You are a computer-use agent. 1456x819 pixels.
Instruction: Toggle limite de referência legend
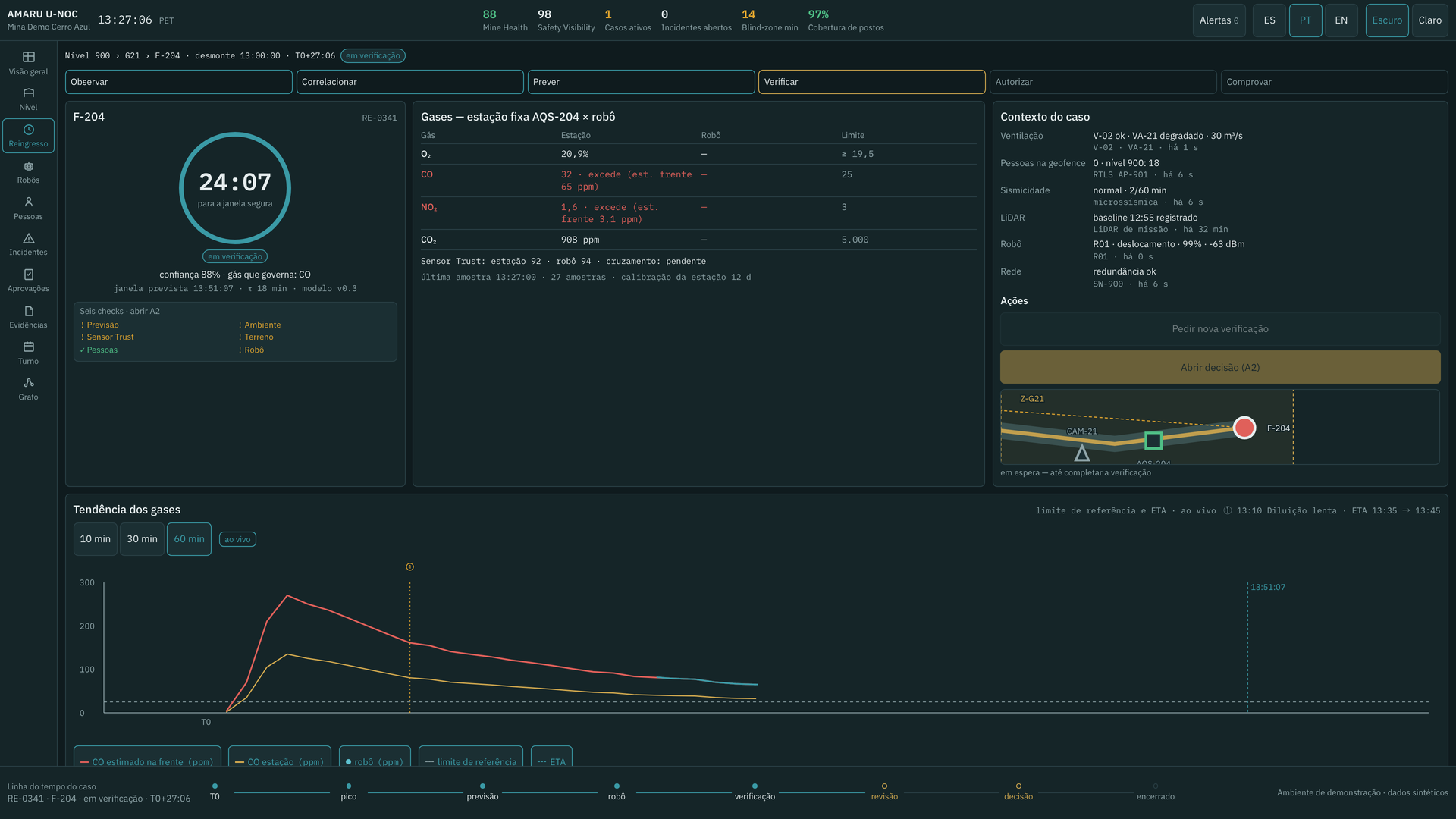coord(471,757)
